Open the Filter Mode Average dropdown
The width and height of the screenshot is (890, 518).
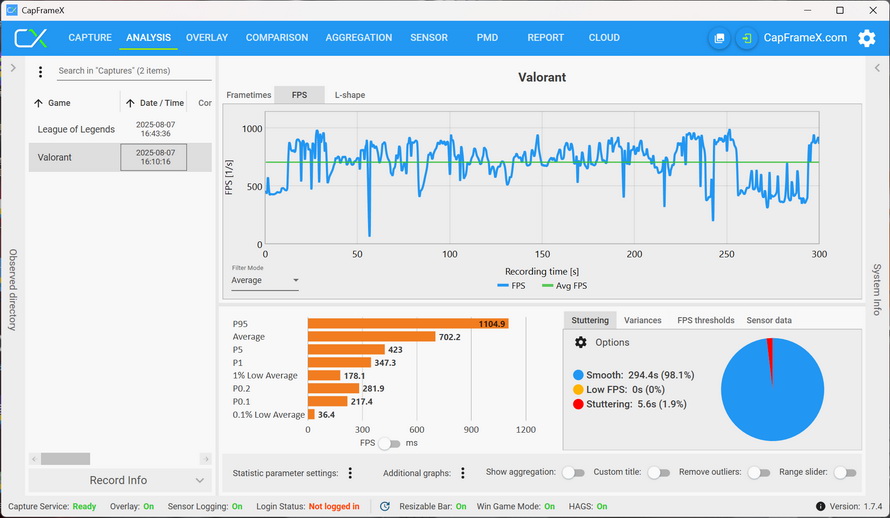[265, 281]
